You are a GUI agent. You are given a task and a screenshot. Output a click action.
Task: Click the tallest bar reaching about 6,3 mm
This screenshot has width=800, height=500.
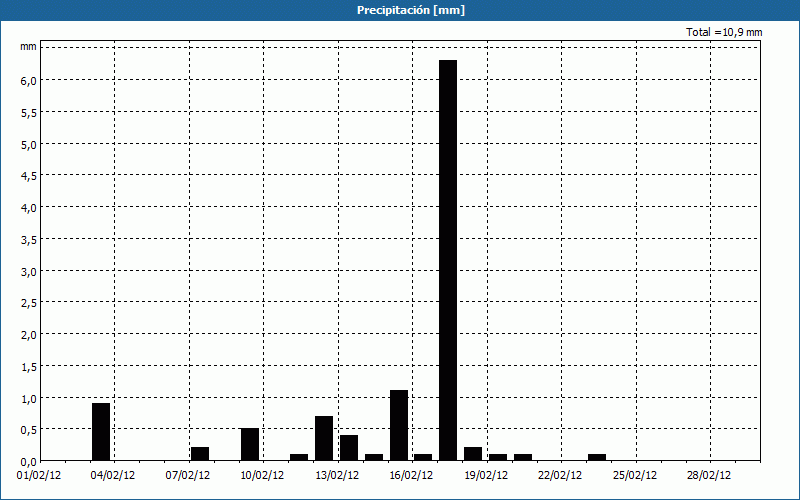[x=448, y=260]
